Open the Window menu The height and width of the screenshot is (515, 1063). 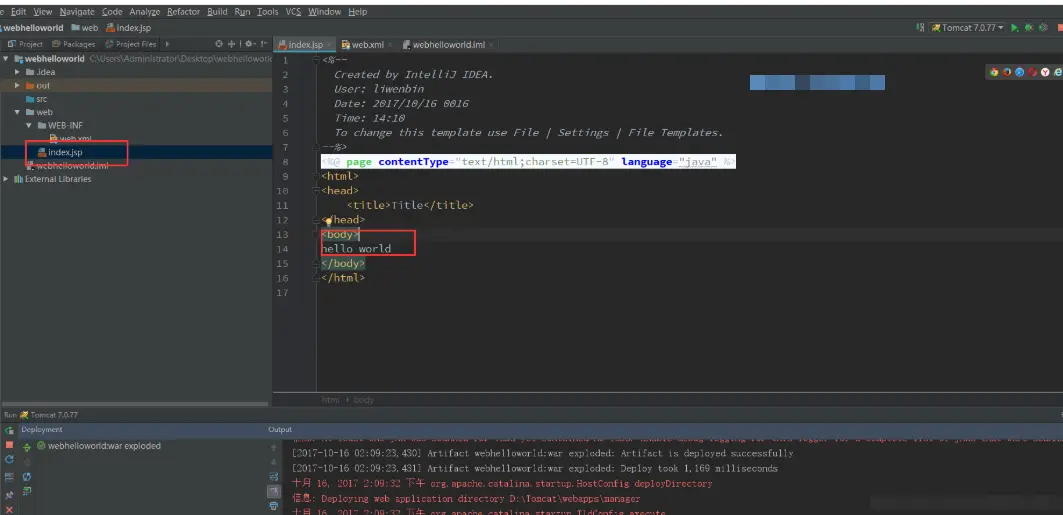point(324,12)
